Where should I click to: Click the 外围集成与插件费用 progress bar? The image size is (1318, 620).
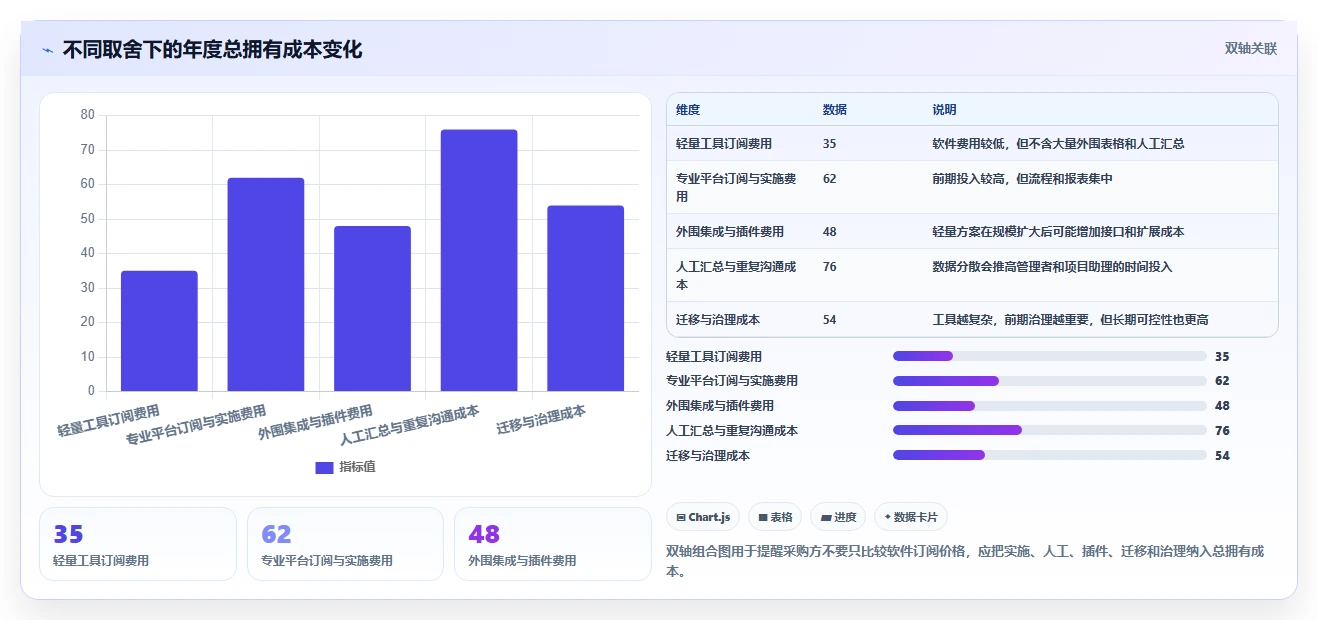click(1050, 406)
